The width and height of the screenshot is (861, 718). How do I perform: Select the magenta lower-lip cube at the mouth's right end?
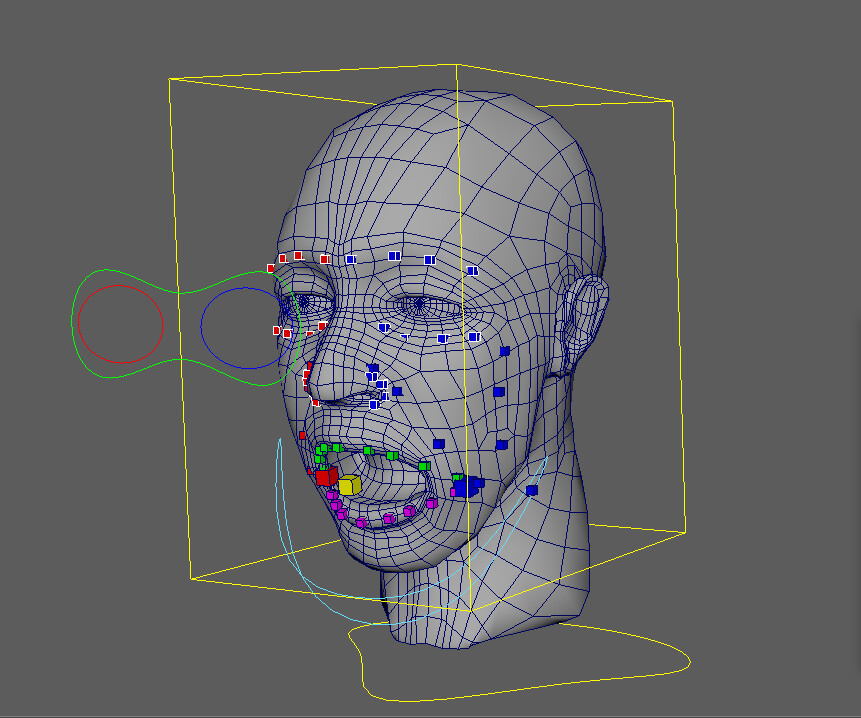pos(432,503)
